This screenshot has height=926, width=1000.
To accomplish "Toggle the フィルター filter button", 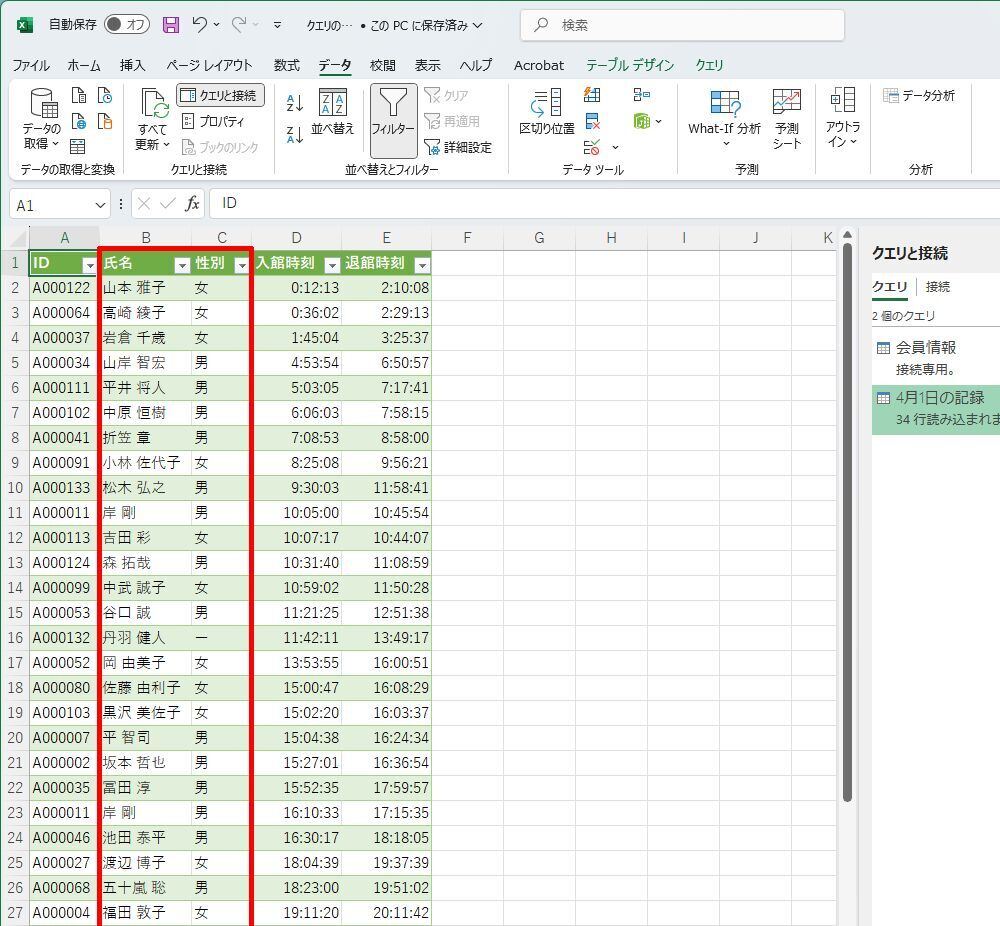I will point(393,121).
